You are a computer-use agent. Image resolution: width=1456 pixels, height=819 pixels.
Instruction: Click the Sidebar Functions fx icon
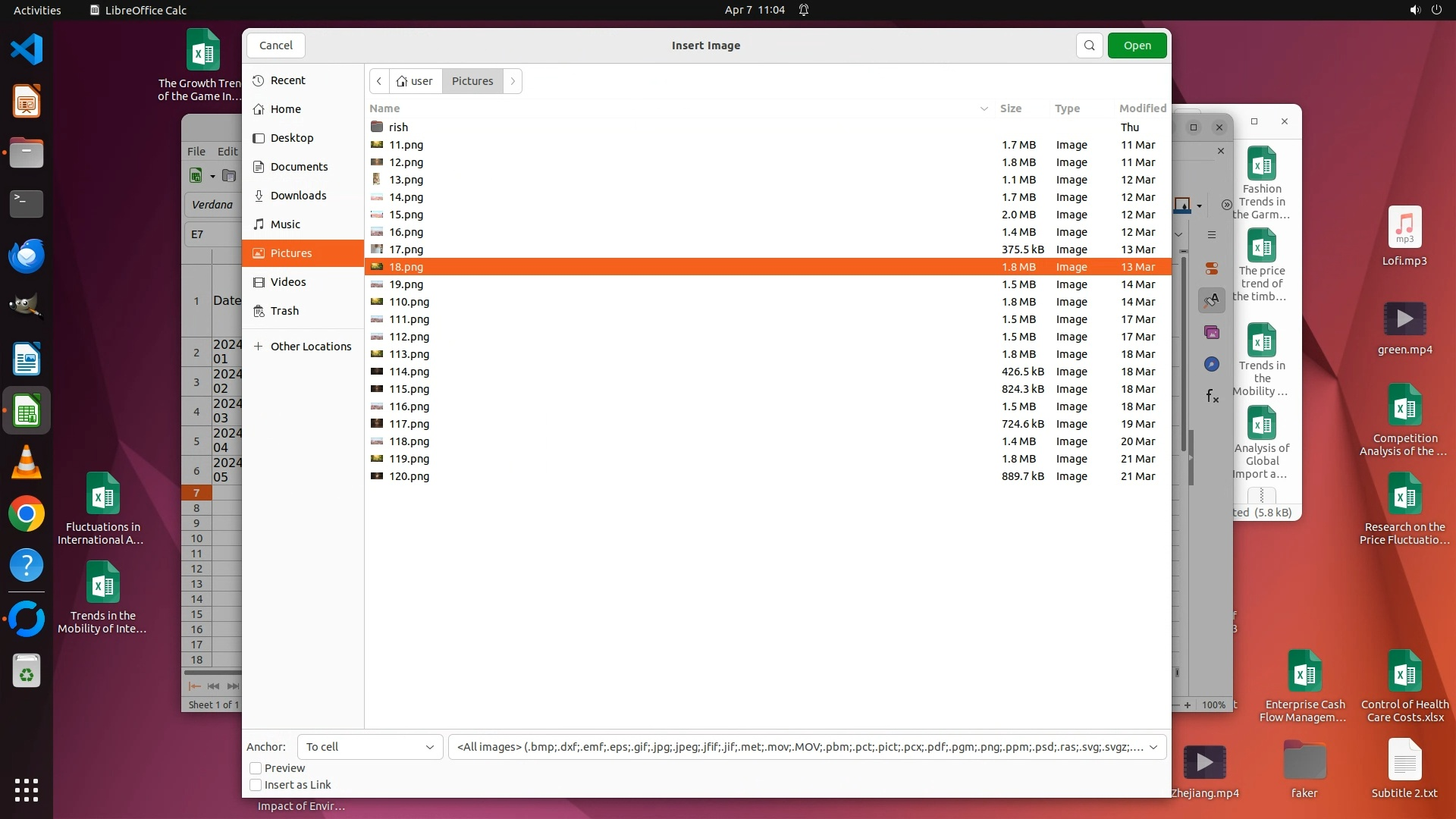point(1212,396)
